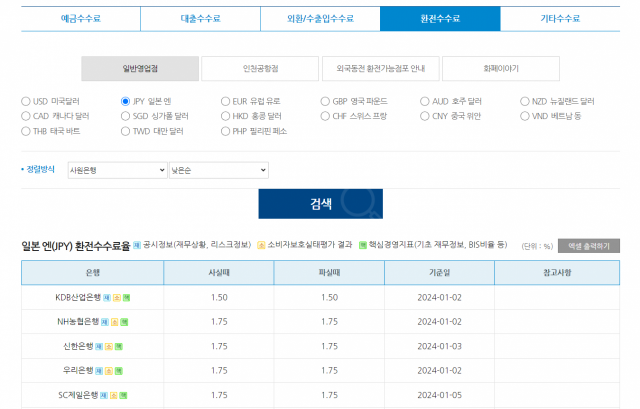640x409 pixels.
Task: Select the USD 미국달러 radio button
Action: [26, 102]
